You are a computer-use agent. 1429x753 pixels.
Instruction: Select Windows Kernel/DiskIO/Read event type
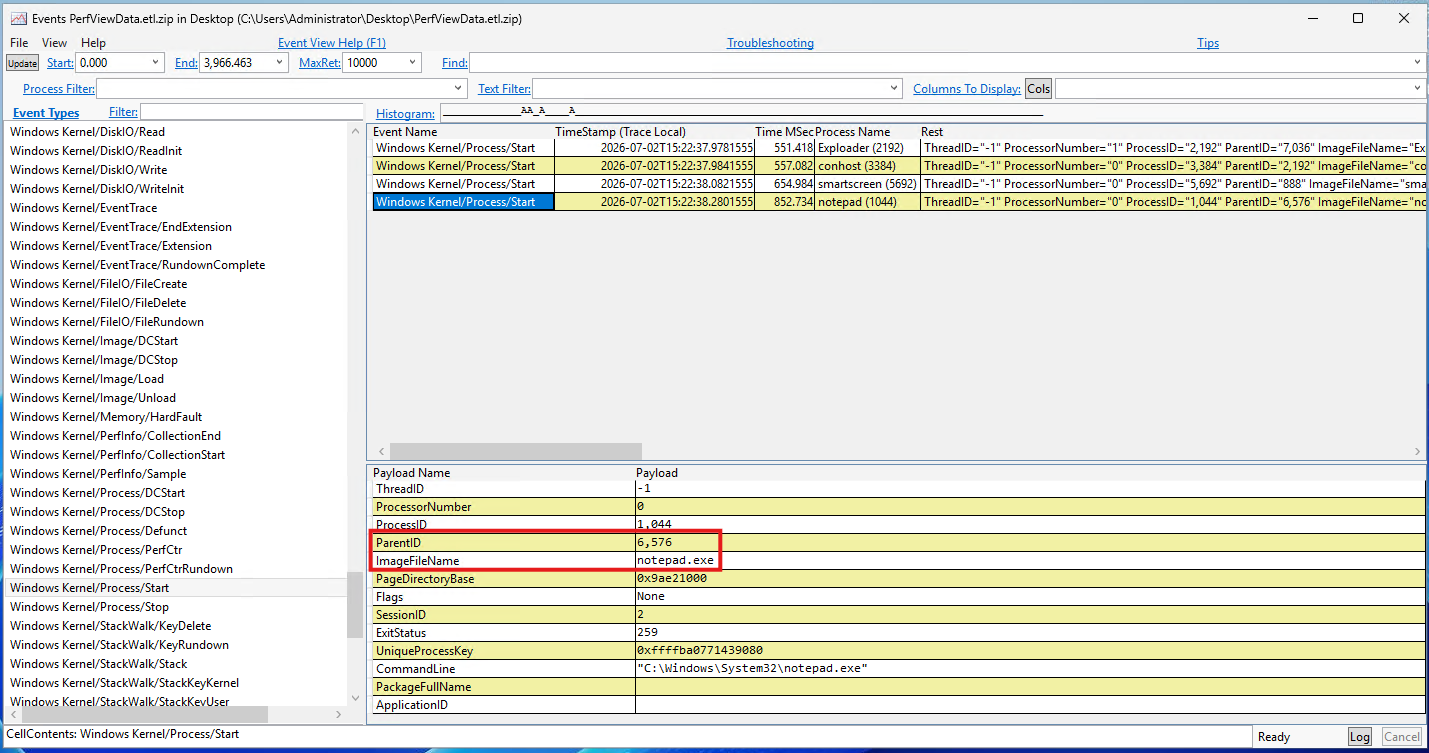pos(87,132)
